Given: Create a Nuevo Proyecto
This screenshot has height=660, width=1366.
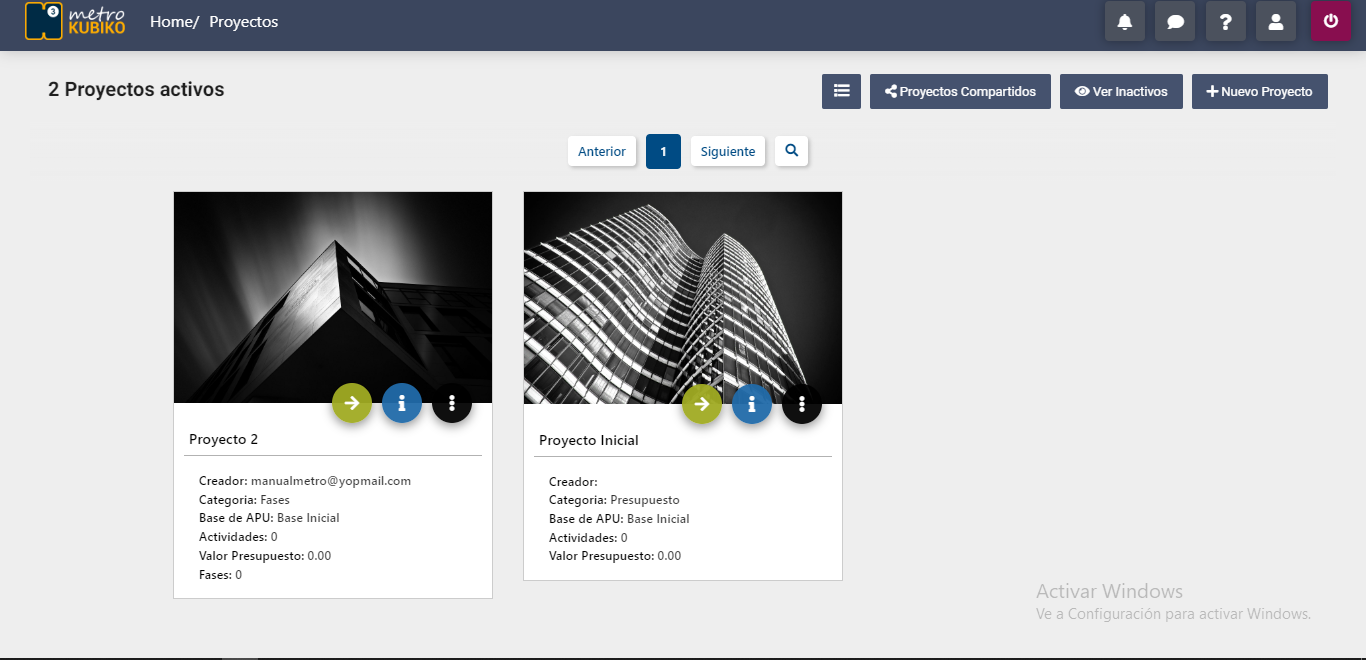Looking at the screenshot, I should pos(1260,91).
